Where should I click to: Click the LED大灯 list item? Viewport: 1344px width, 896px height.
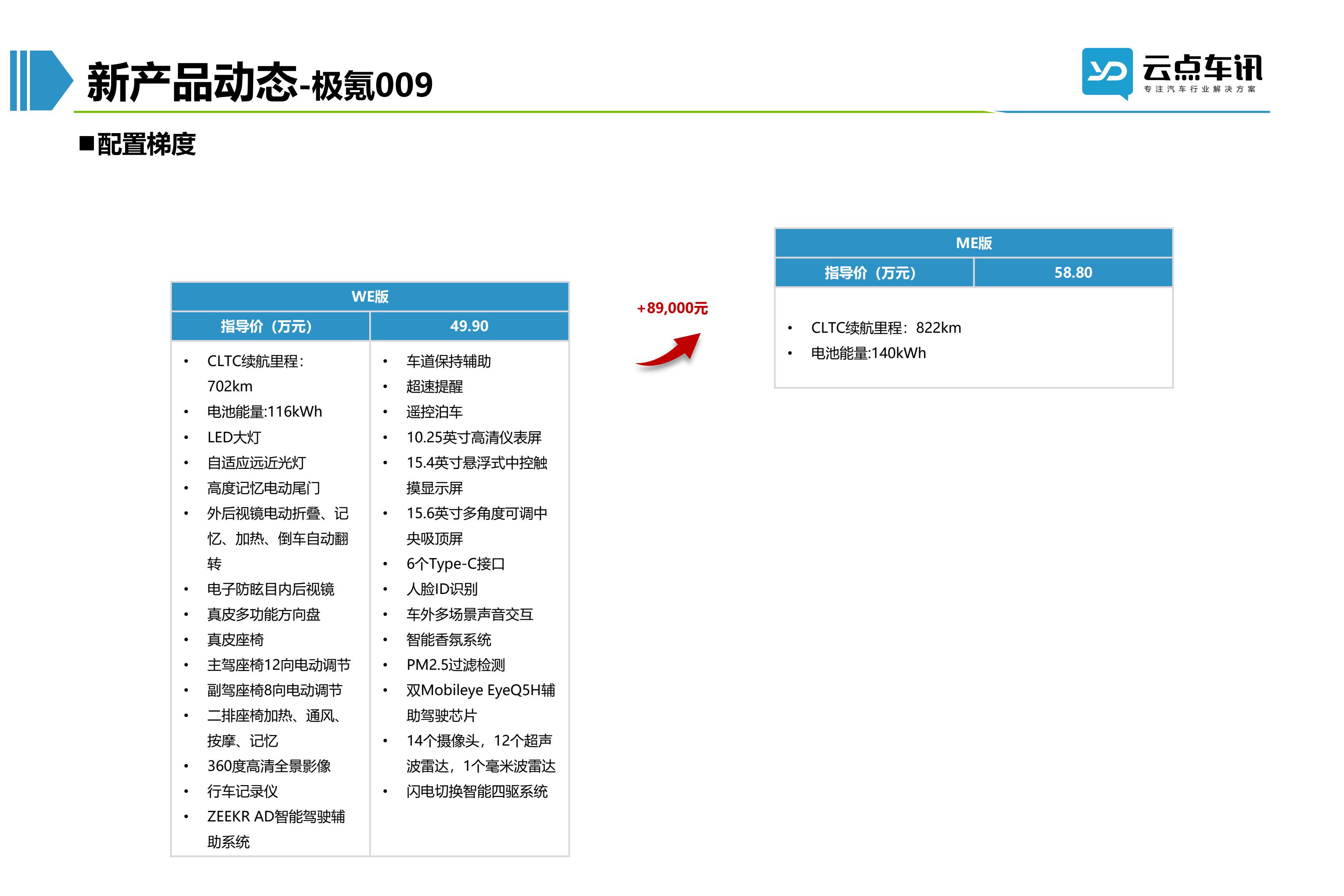tap(234, 437)
